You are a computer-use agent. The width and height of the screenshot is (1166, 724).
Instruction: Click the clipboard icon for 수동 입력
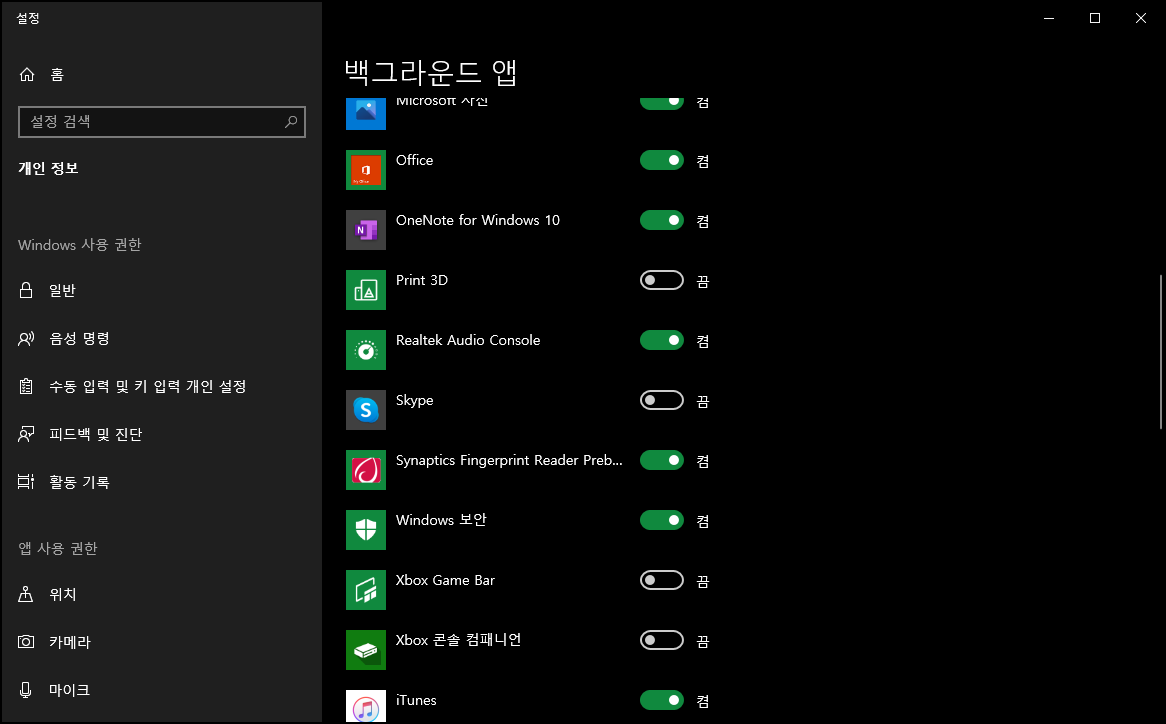point(26,387)
